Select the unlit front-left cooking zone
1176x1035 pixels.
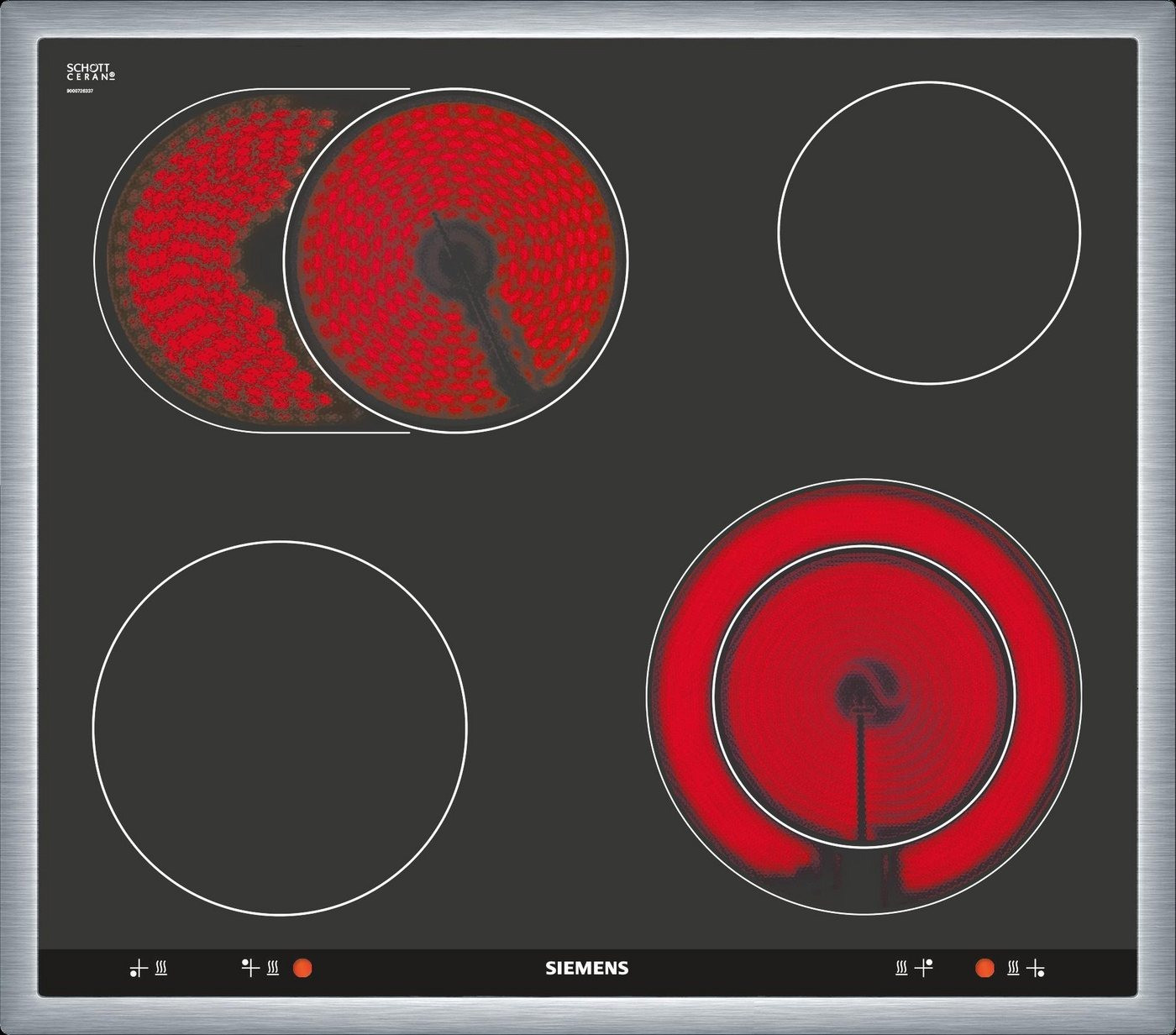(280, 728)
